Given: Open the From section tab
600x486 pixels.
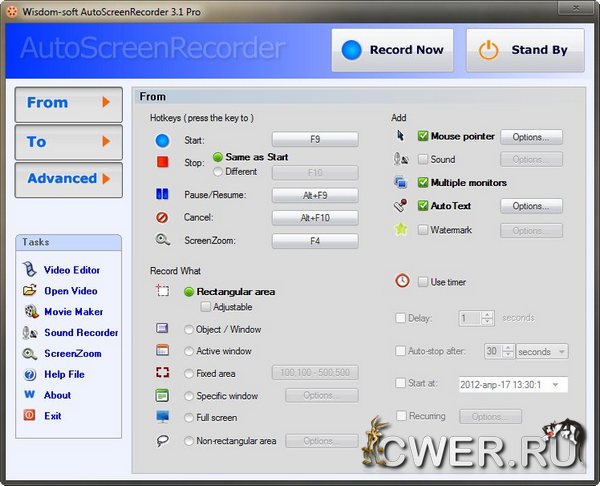Looking at the screenshot, I should [68, 104].
